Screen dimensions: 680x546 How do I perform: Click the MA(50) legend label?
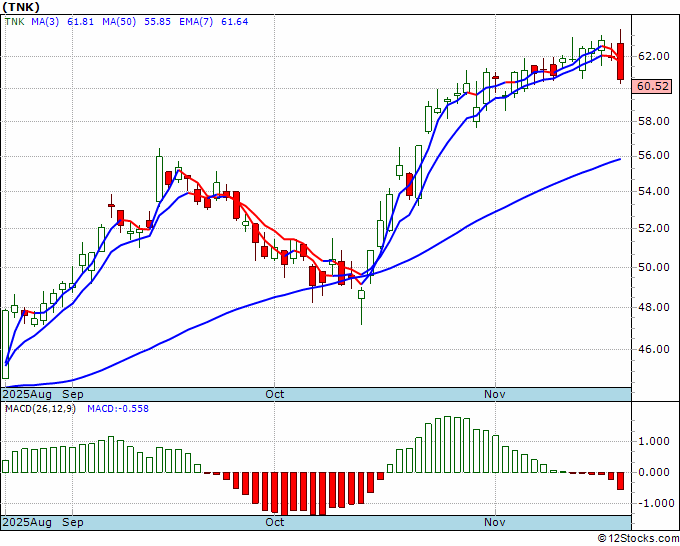[119, 22]
